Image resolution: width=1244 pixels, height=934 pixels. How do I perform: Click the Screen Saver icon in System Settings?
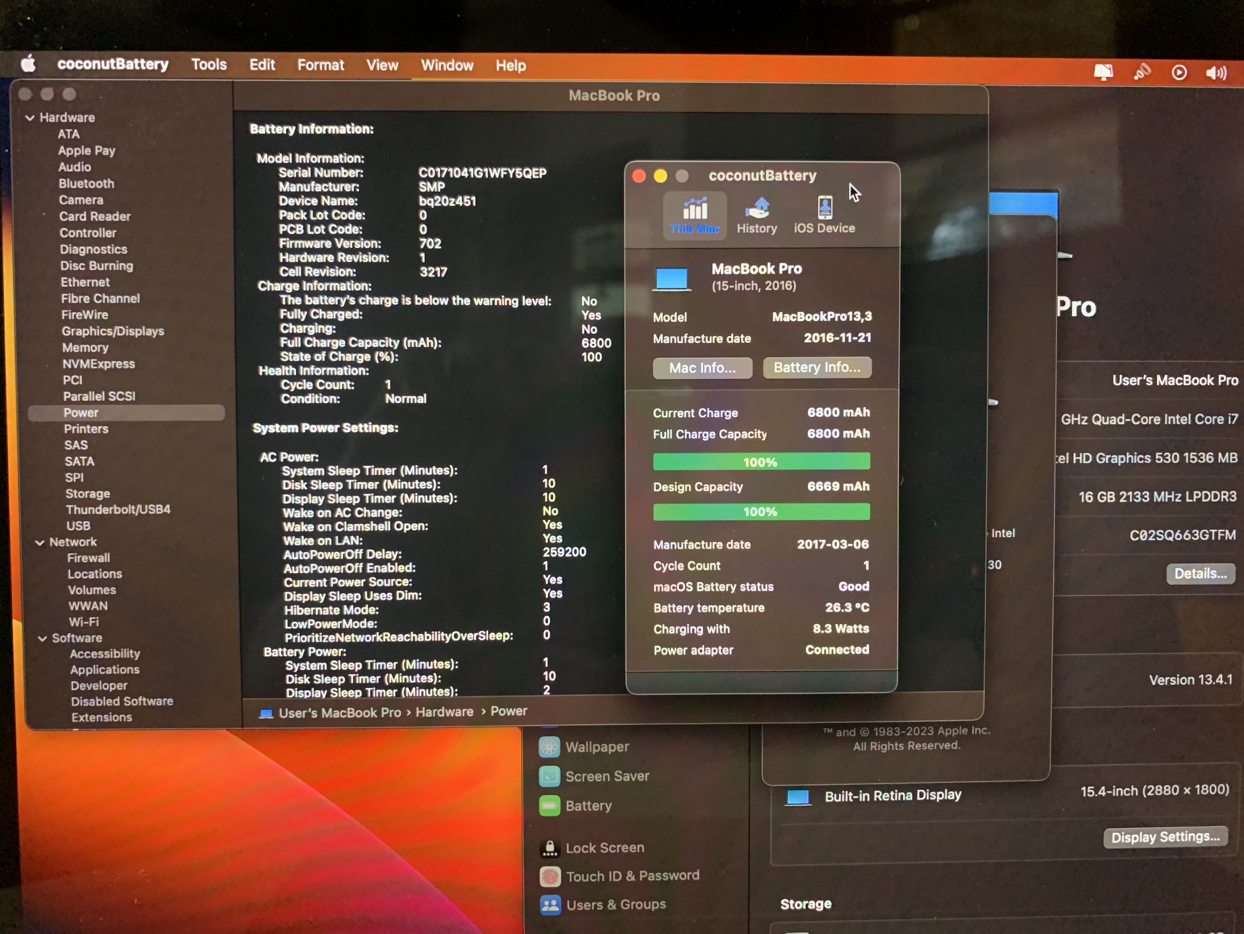click(x=549, y=776)
